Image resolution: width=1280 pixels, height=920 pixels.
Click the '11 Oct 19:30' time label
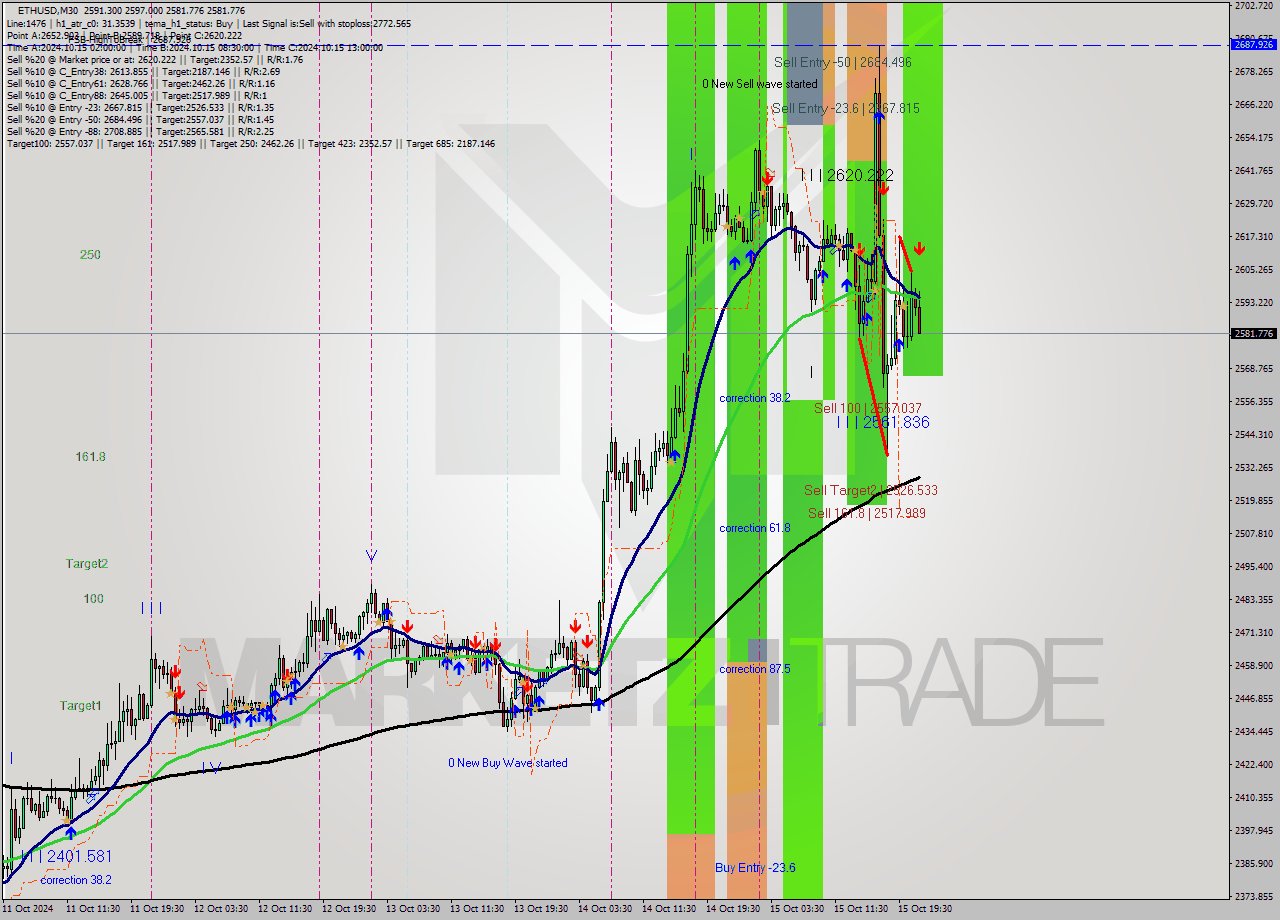pyautogui.click(x=156, y=909)
